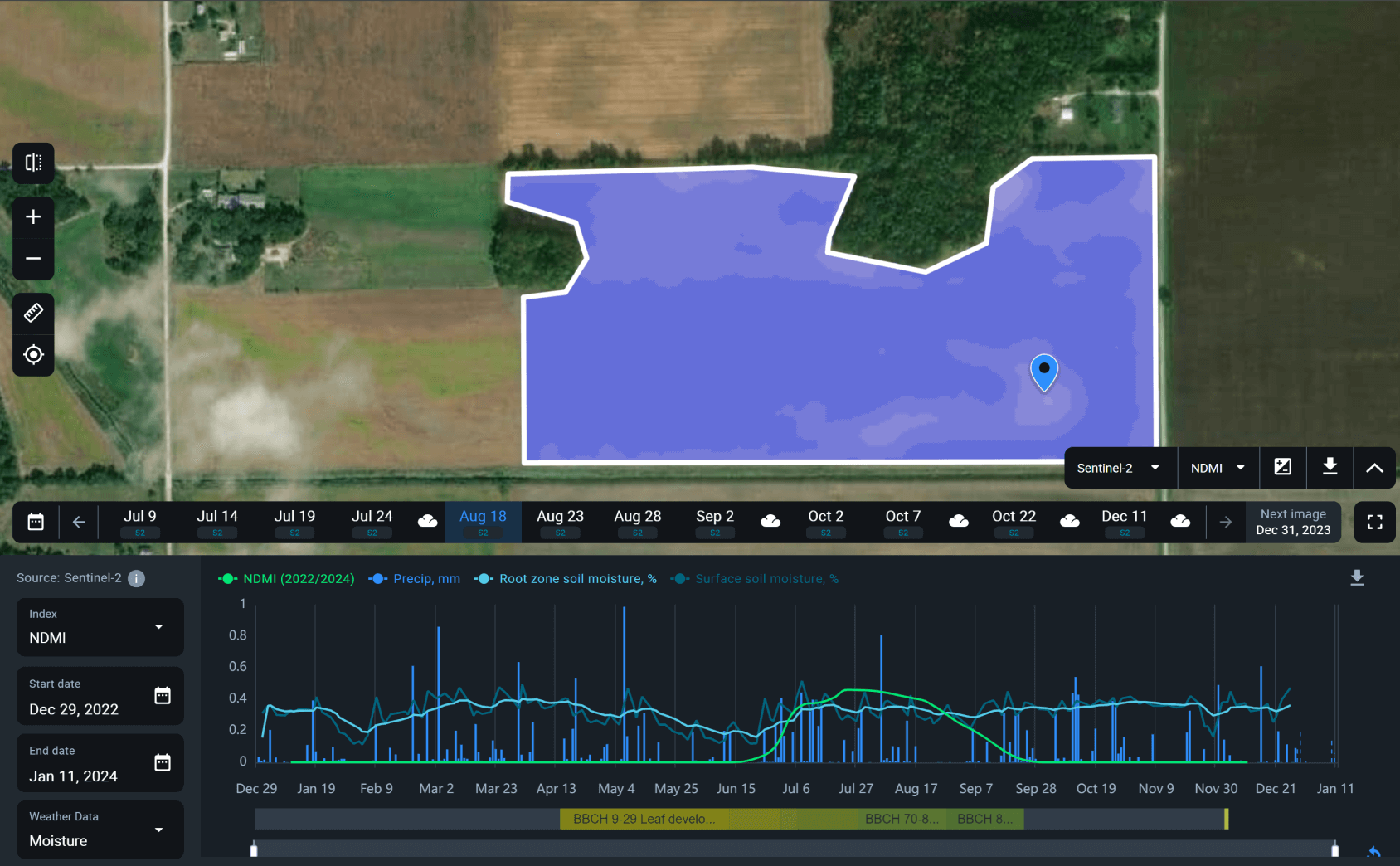Screen dimensions: 1400x866
Task: Expand the Weather Data Moisture selector
Action: tap(100, 830)
